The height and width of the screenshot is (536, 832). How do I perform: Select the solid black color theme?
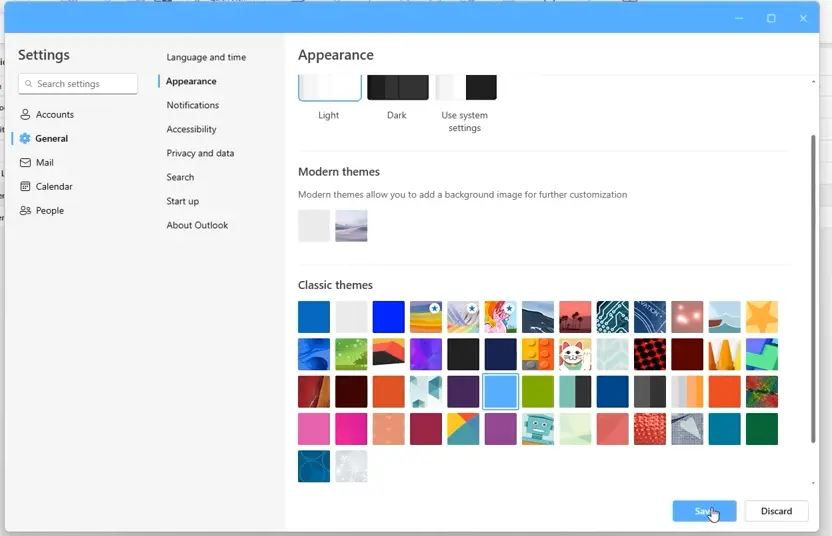click(x=463, y=354)
